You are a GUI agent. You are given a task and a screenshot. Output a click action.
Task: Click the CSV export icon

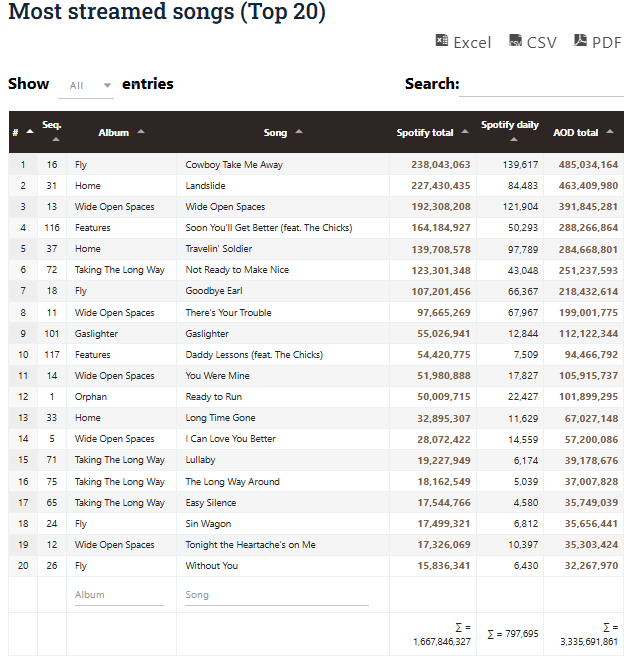515,40
